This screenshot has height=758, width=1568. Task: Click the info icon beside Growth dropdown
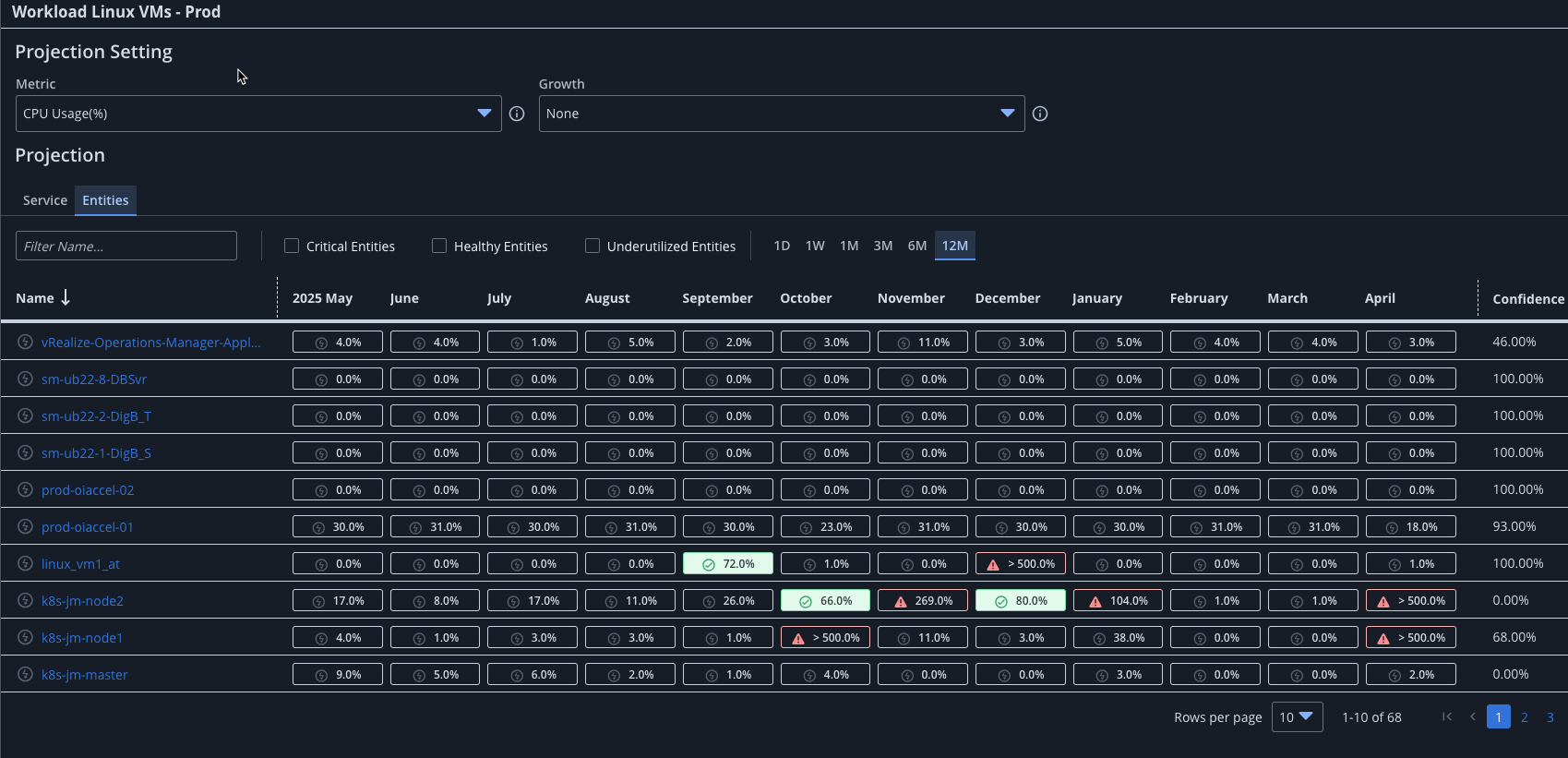(x=1040, y=114)
